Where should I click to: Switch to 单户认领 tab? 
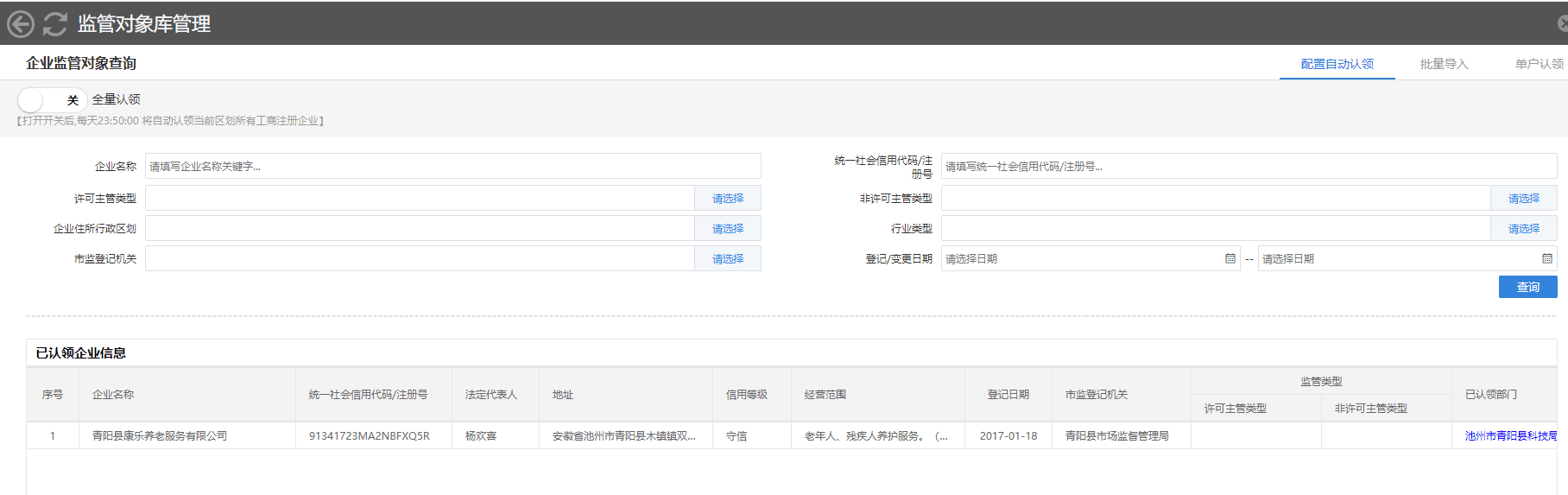[1539, 64]
